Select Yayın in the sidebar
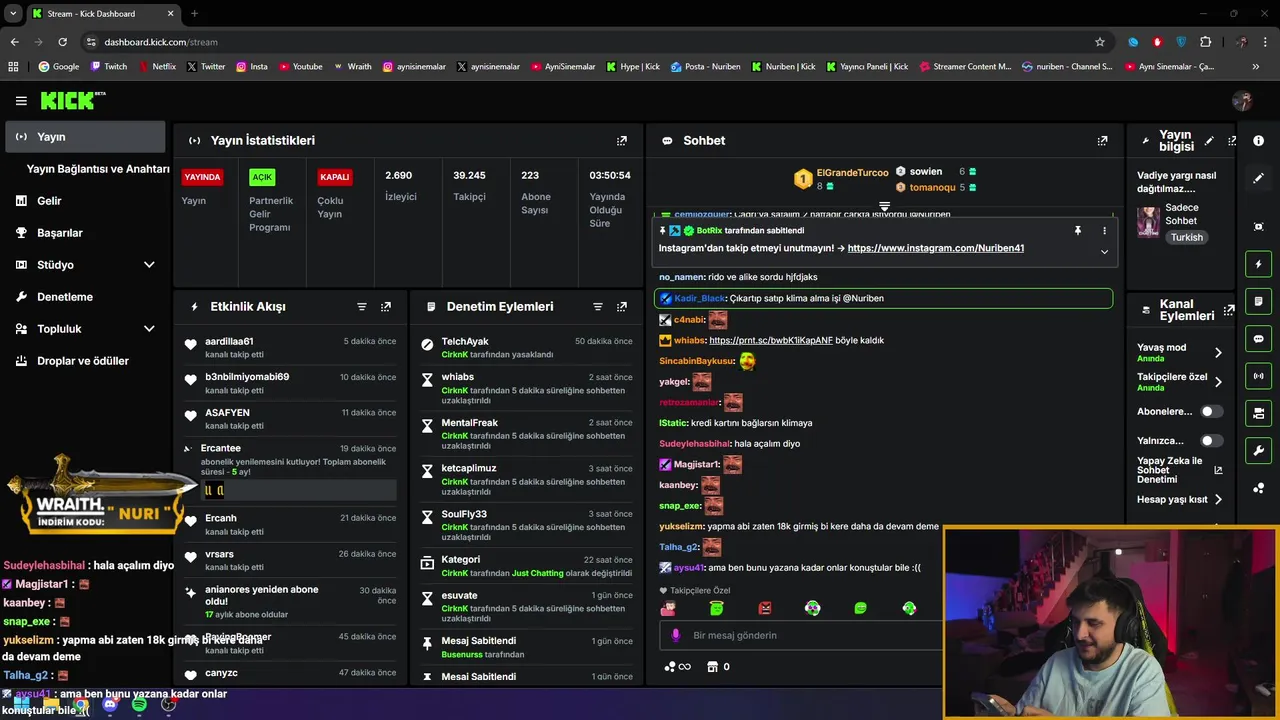The image size is (1280, 720). (x=84, y=137)
